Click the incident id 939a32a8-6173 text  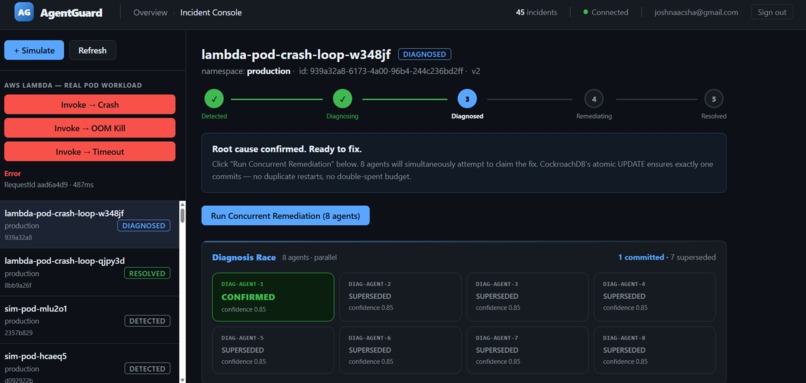[x=380, y=71]
